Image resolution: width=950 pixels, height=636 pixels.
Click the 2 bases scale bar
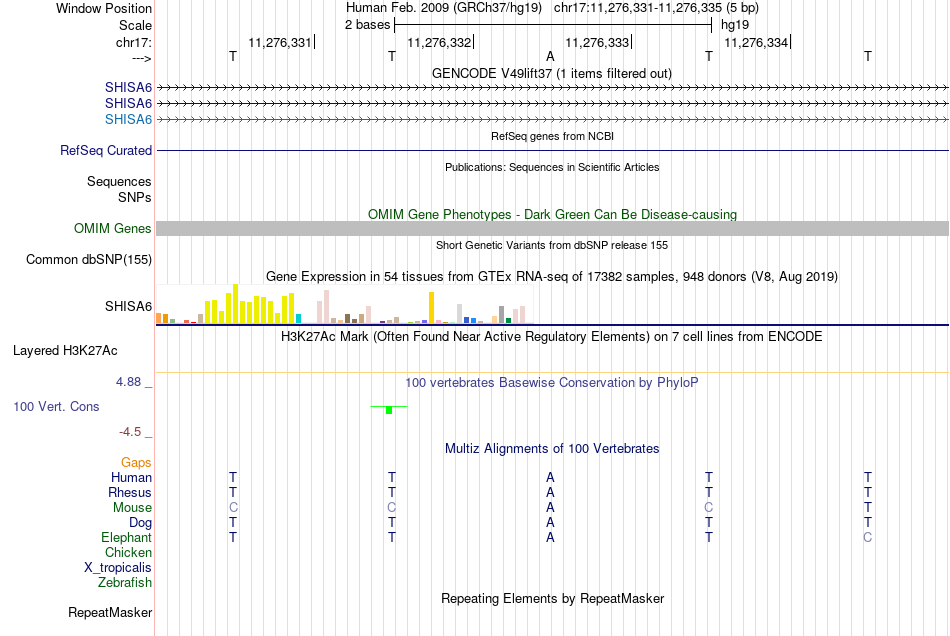click(553, 25)
